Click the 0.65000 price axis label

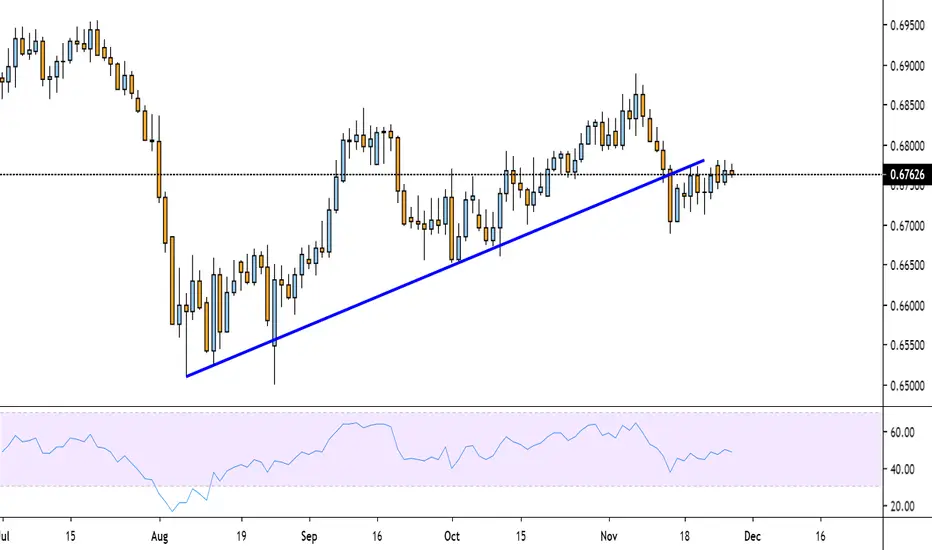point(908,385)
